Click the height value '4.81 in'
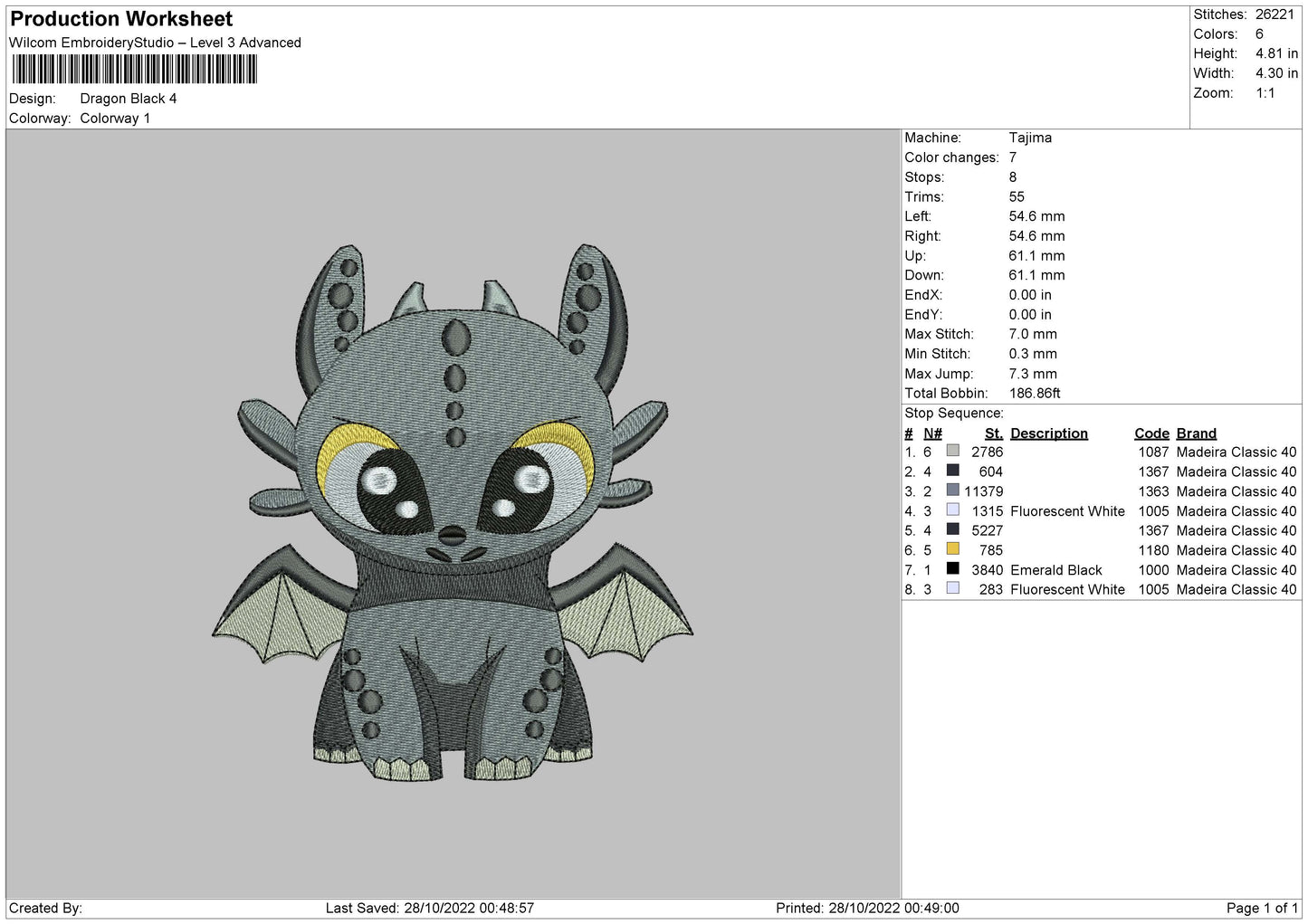Viewport: 1308px width, 924px height. pos(1276,54)
